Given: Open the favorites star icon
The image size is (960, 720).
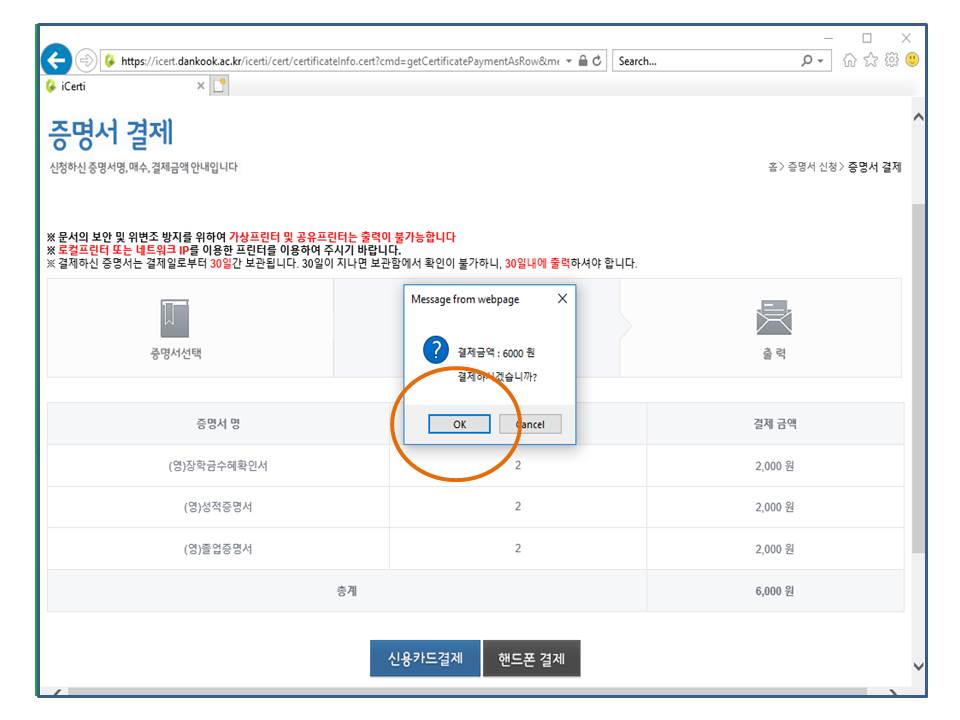Looking at the screenshot, I should coord(872,61).
